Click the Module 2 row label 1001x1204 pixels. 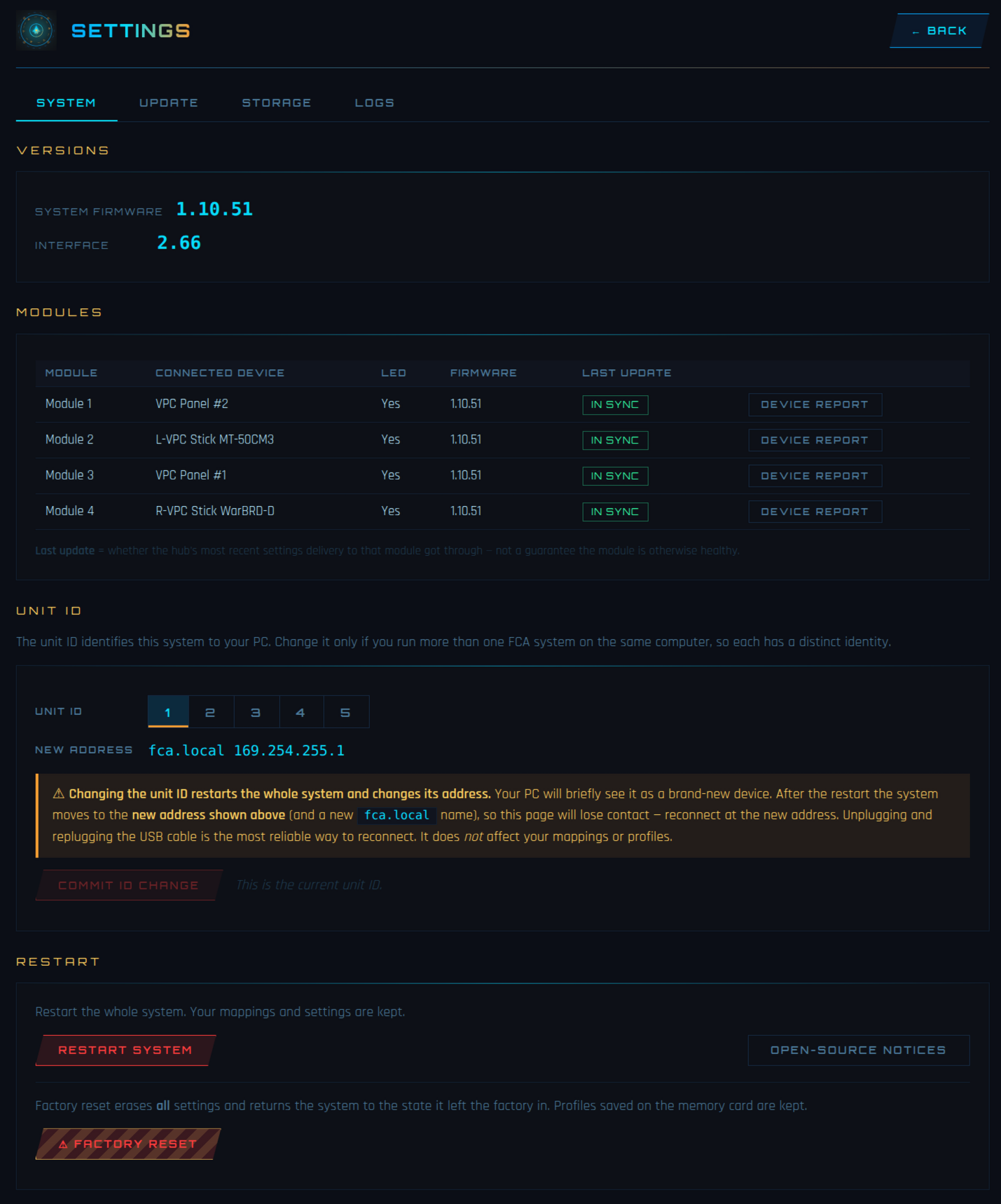69,439
